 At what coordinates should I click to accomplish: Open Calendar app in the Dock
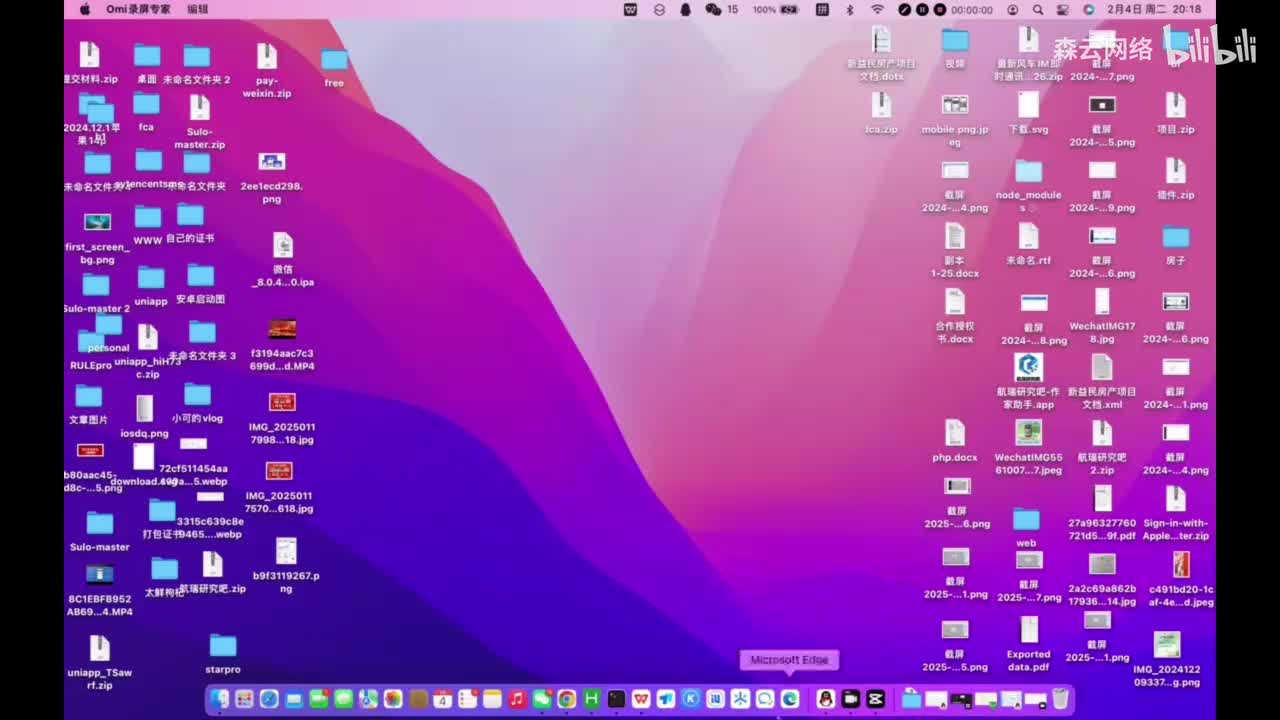tap(443, 699)
